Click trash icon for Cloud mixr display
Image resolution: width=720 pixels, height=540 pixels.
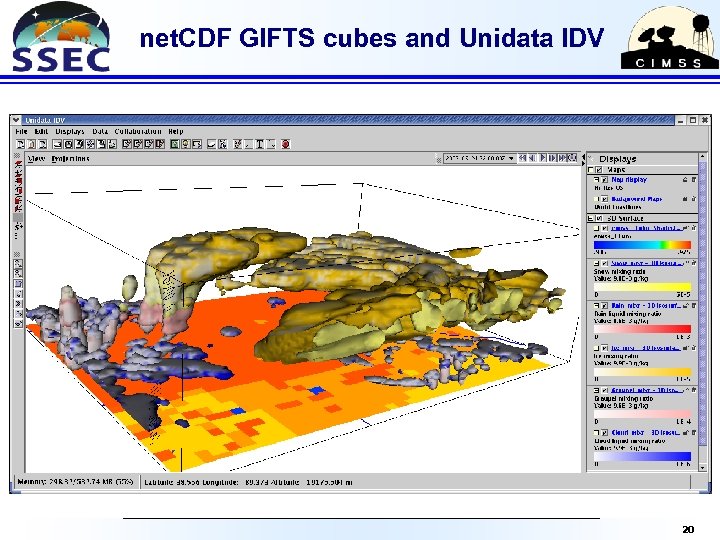(x=694, y=433)
